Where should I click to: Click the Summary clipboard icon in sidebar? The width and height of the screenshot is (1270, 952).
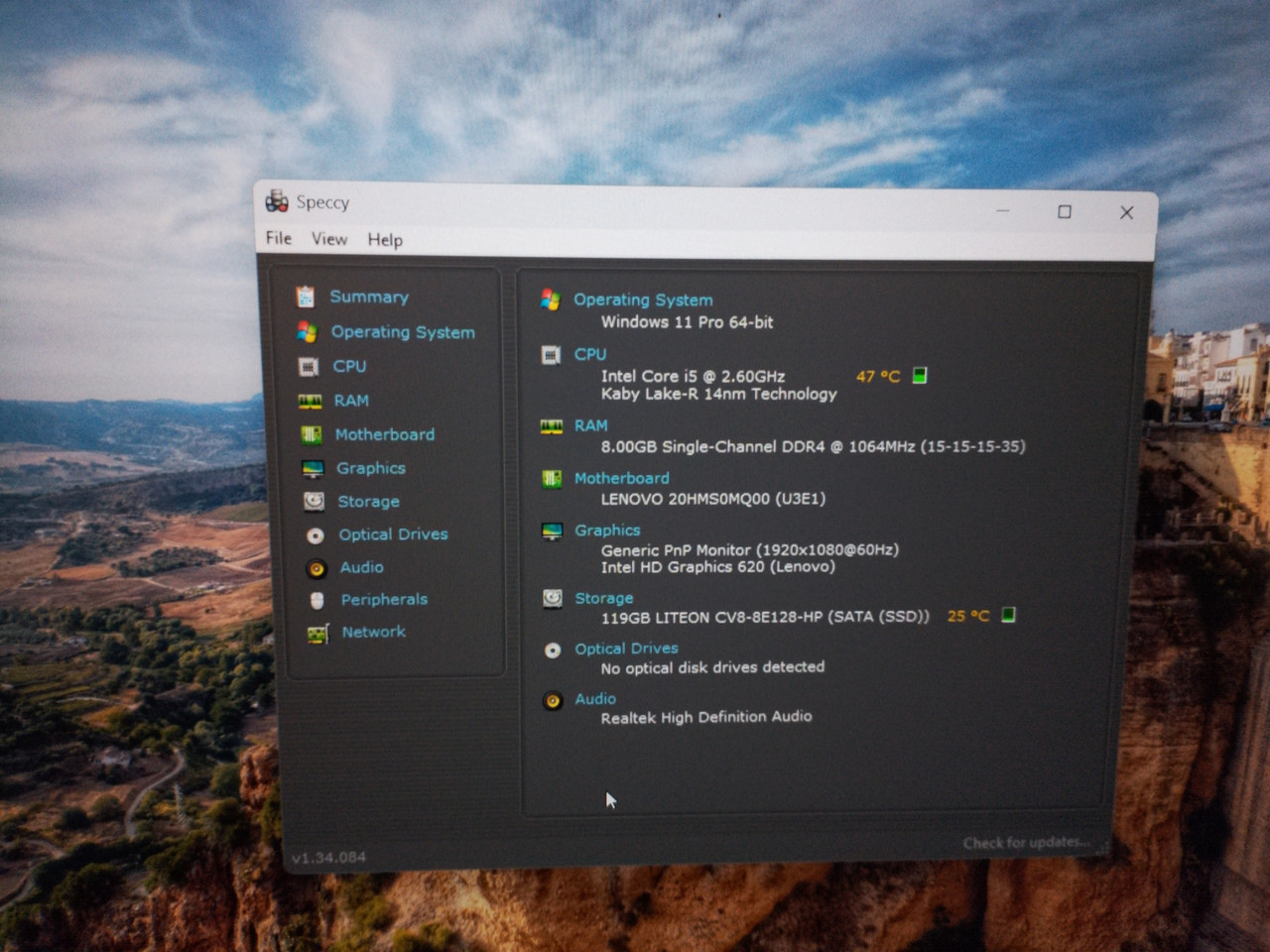306,297
